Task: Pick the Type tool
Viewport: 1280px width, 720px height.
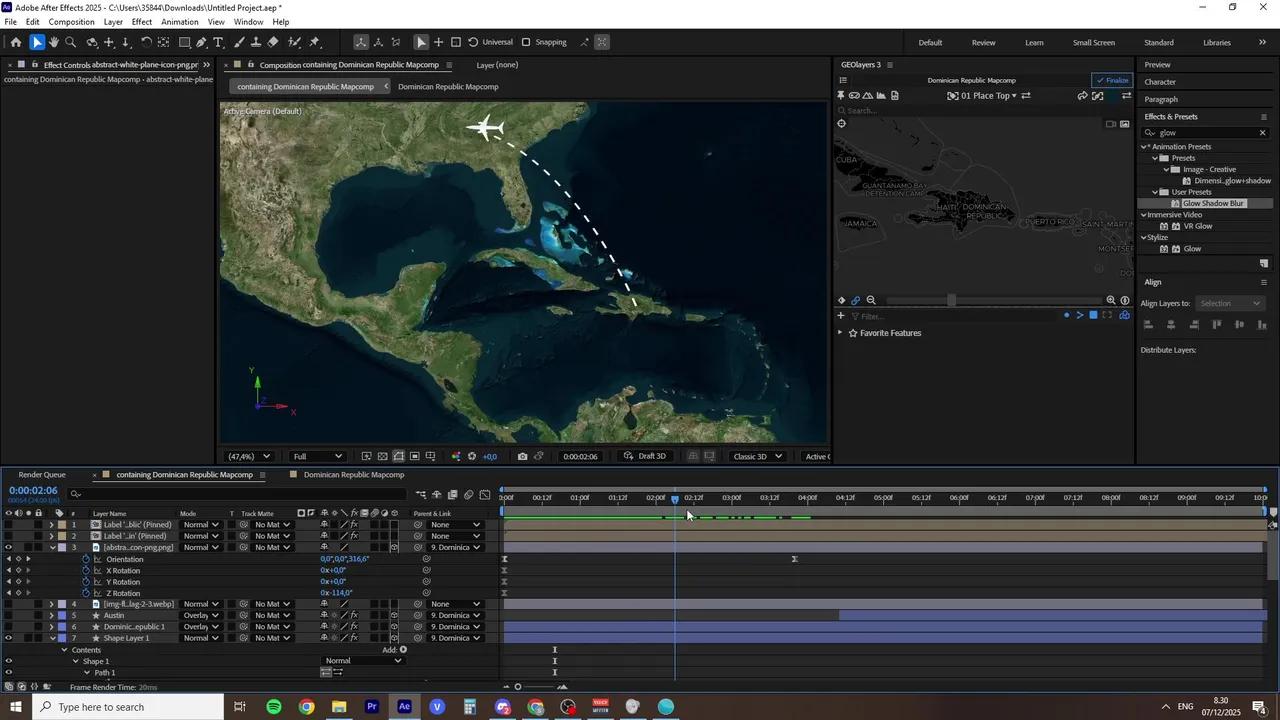Action: pyautogui.click(x=218, y=42)
